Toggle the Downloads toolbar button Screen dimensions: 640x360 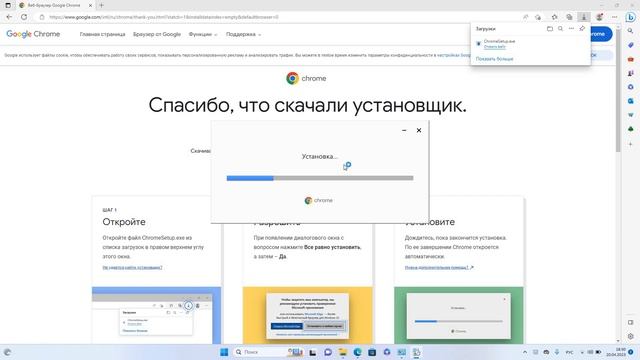(x=584, y=17)
